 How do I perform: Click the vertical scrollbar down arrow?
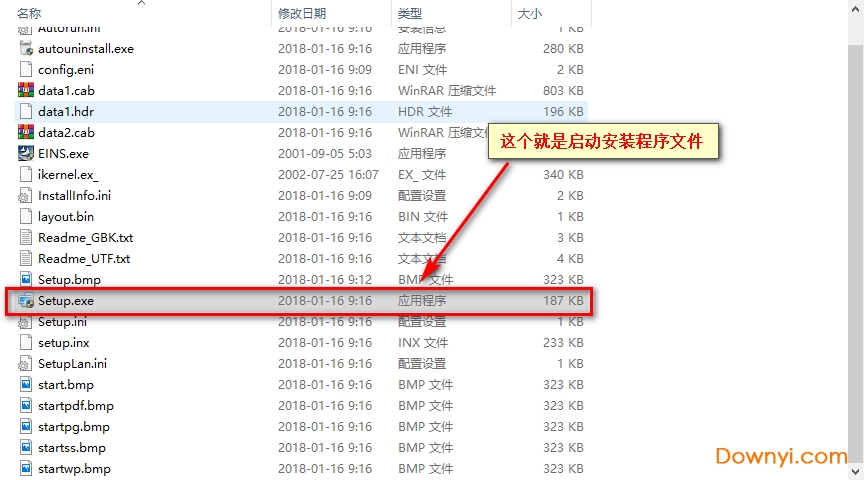click(856, 472)
